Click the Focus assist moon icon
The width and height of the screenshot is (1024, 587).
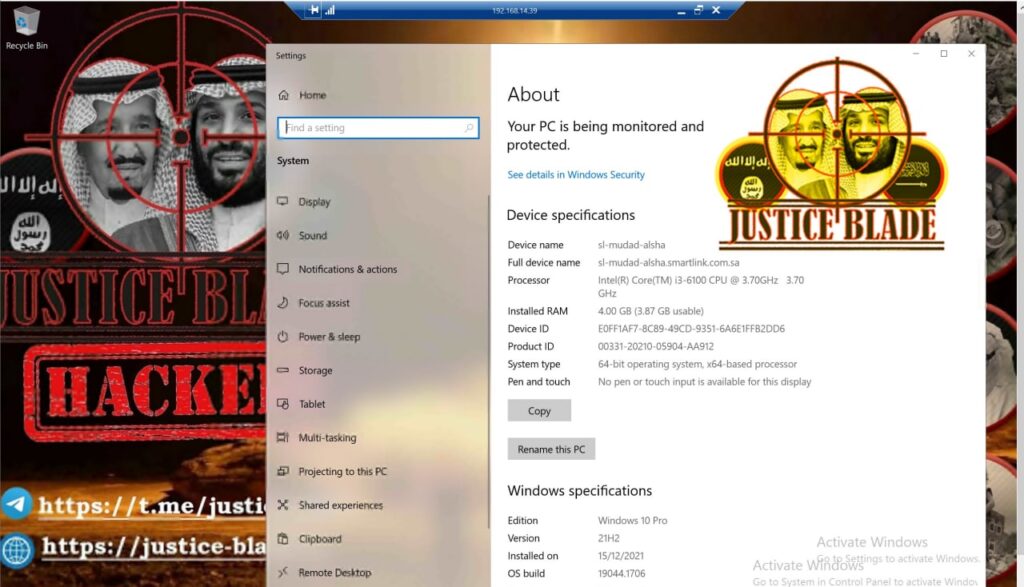click(x=283, y=302)
